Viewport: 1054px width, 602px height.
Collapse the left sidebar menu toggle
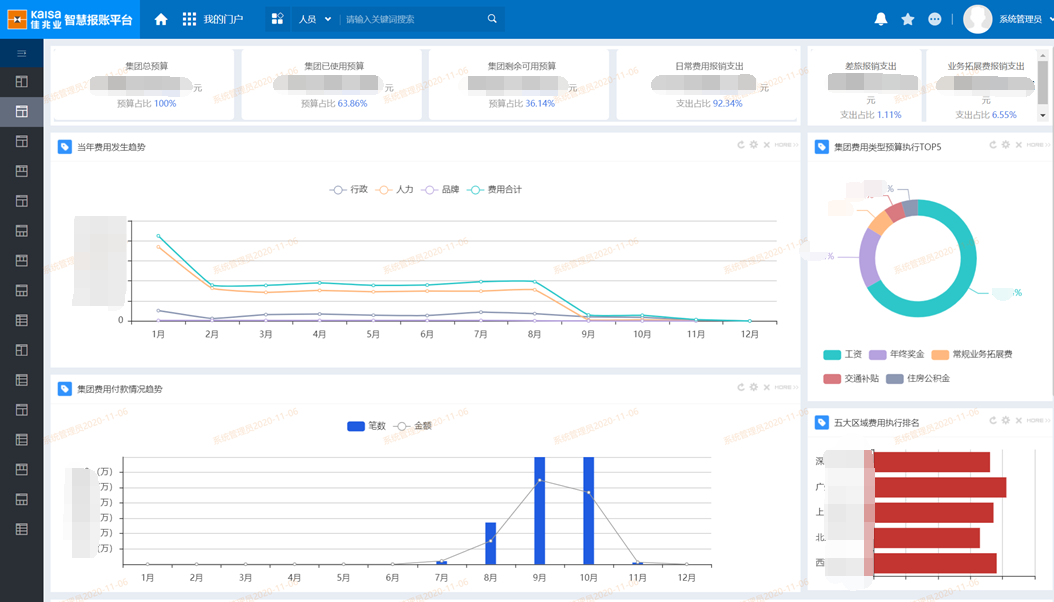[x=22, y=52]
